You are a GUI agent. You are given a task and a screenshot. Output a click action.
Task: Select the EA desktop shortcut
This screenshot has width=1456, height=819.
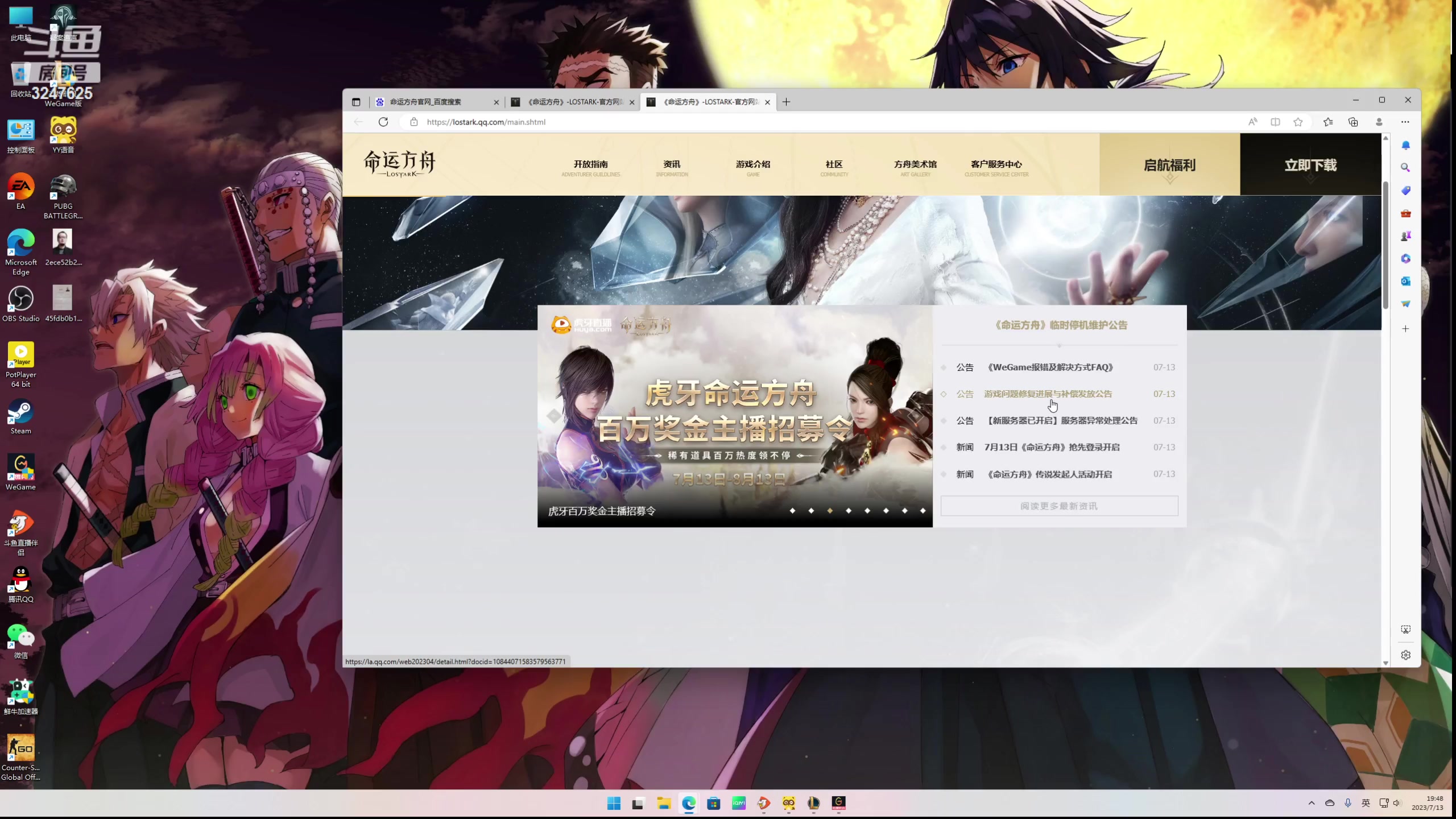pos(20,192)
